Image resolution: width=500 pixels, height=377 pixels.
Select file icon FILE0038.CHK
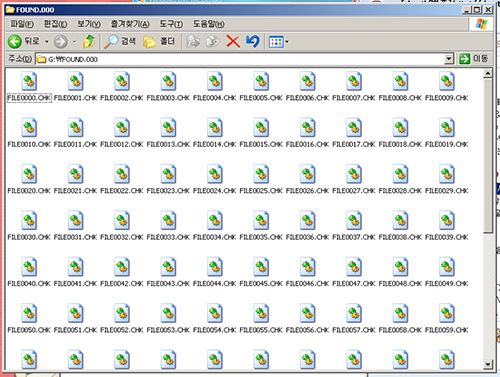pos(400,220)
